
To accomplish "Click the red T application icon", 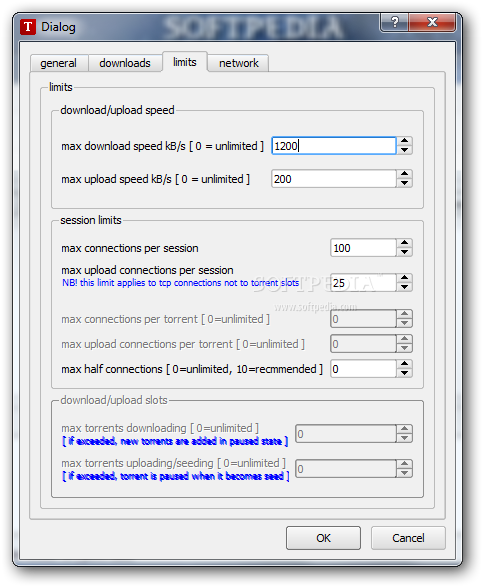I will (28, 27).
